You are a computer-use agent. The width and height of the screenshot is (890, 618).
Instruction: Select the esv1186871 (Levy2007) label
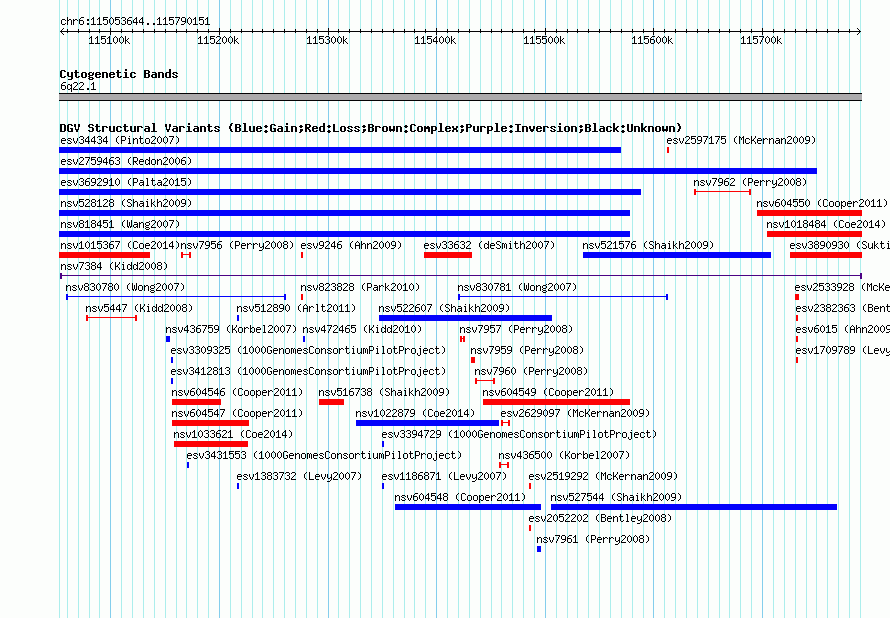[x=444, y=476]
